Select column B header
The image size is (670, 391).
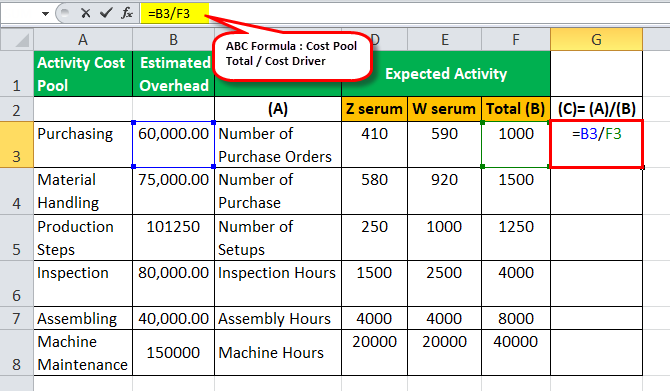[x=173, y=40]
